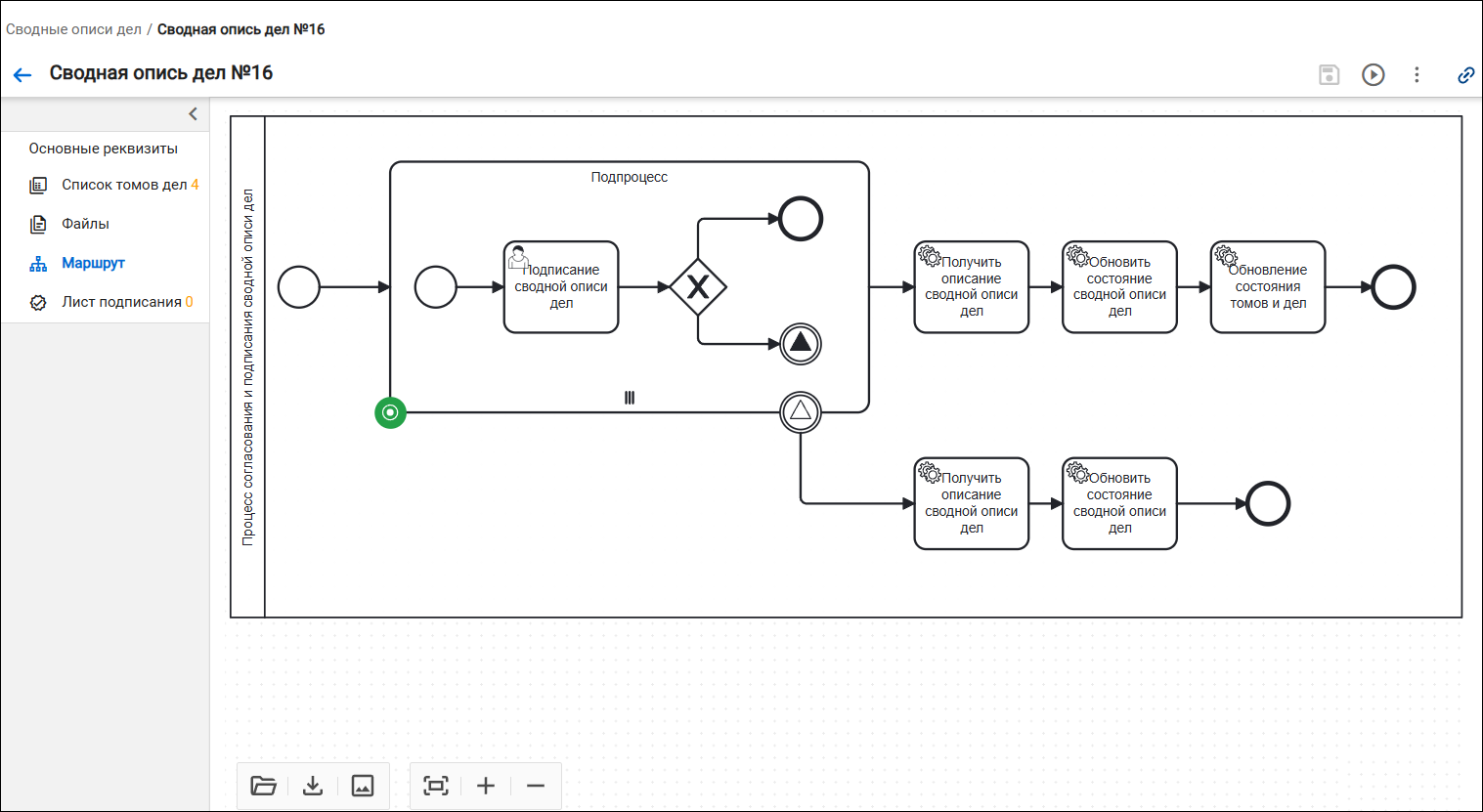Start the process with the play icon
Screen dimensions: 1483x812
(1374, 74)
